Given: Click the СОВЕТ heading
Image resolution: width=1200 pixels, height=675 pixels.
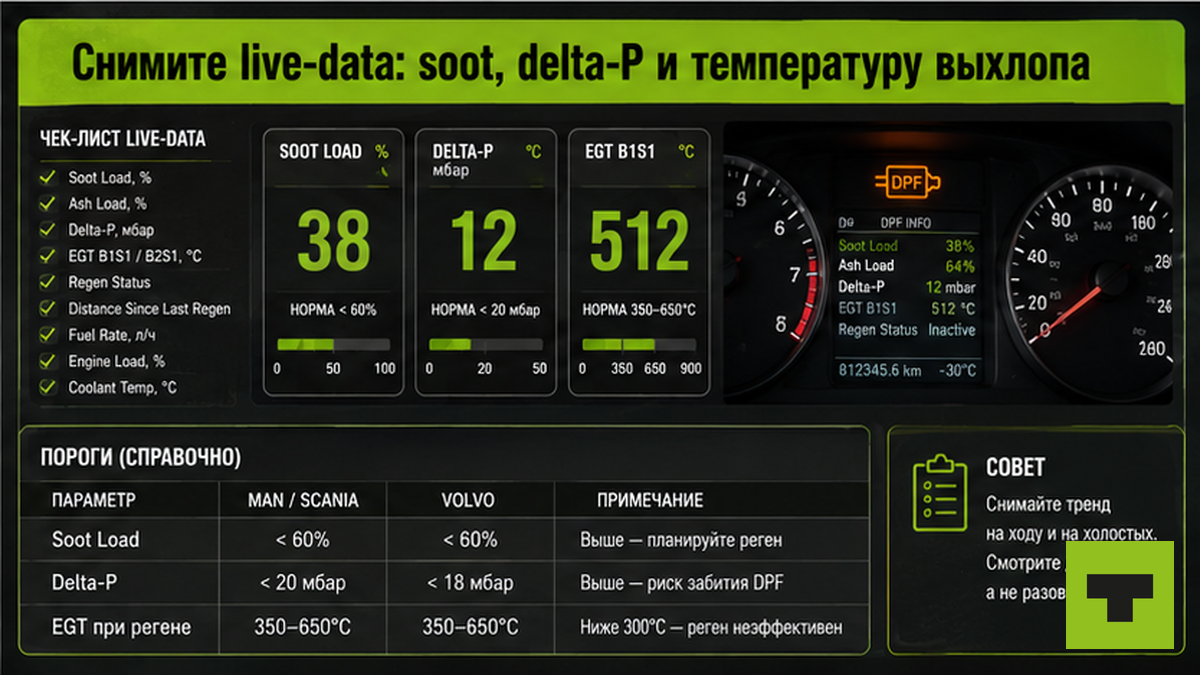Looking at the screenshot, I should coord(1015,467).
